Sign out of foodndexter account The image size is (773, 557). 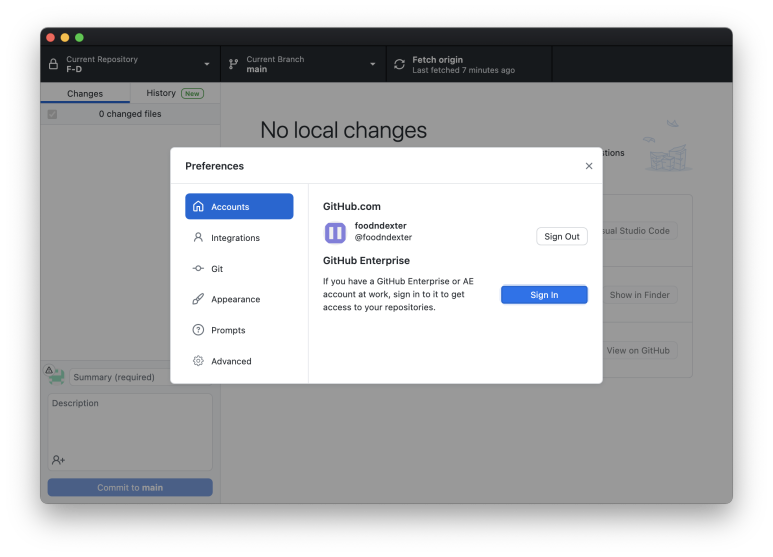(x=562, y=236)
